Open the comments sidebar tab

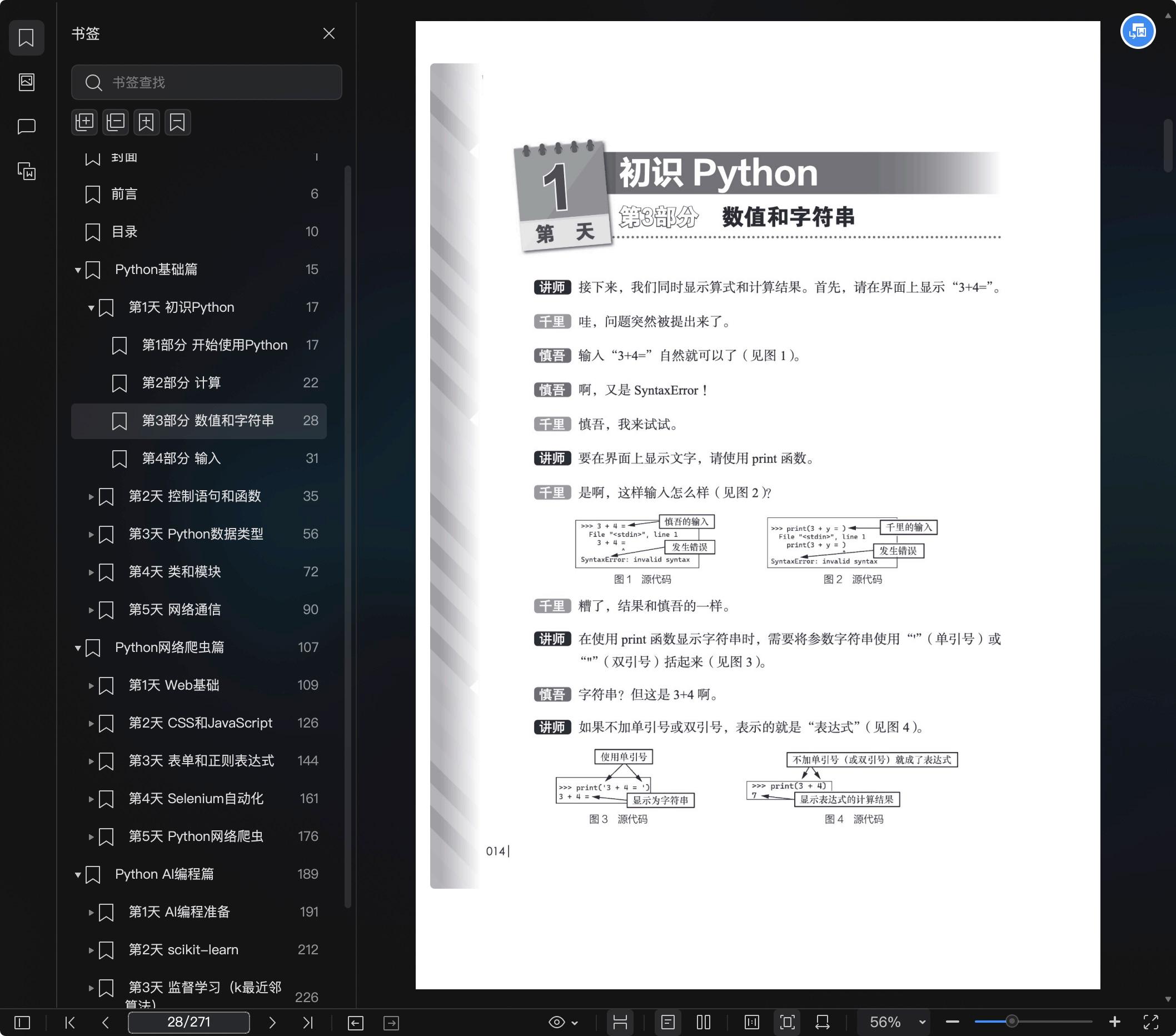point(27,127)
